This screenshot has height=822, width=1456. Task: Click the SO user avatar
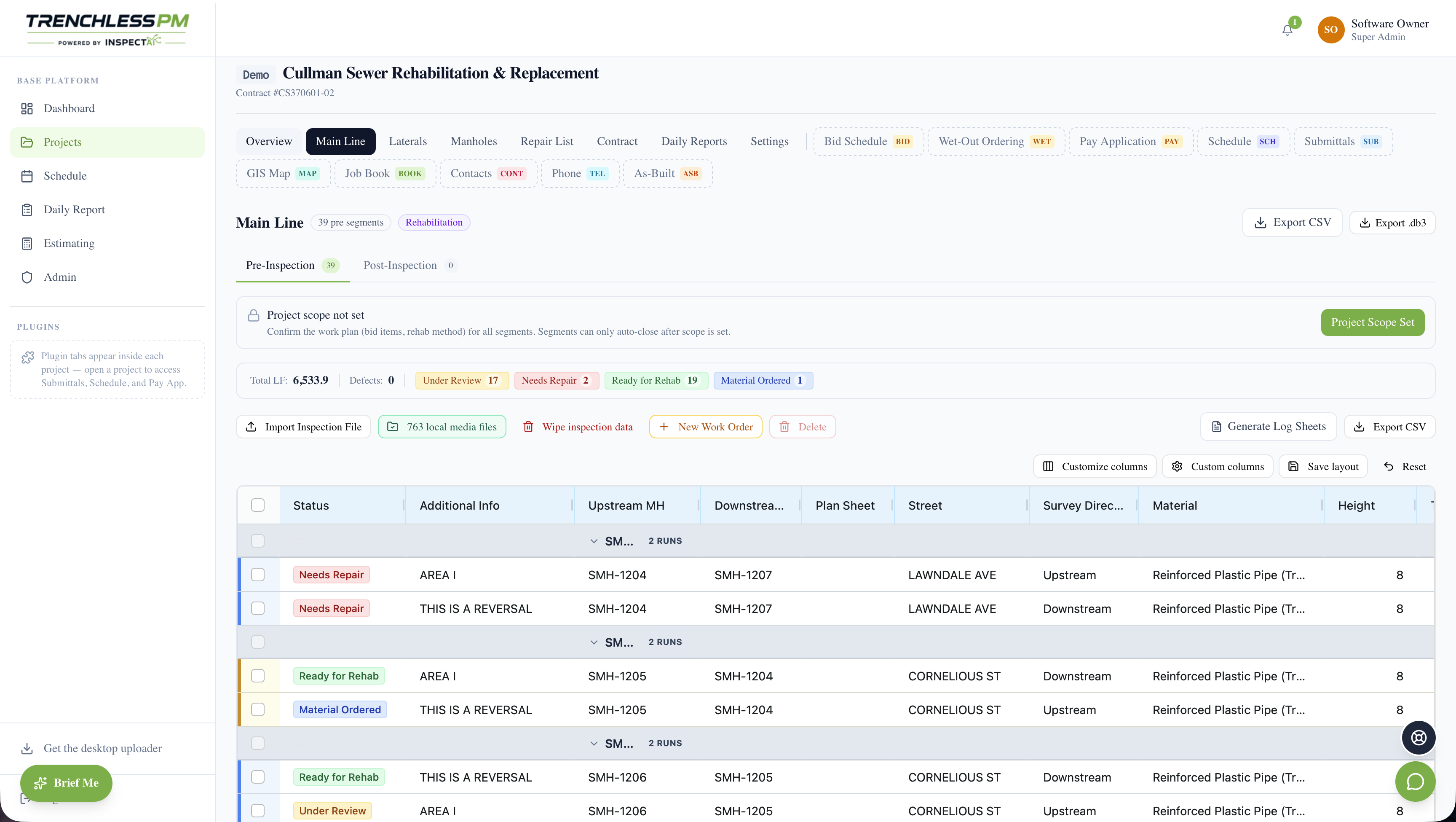pyautogui.click(x=1330, y=30)
